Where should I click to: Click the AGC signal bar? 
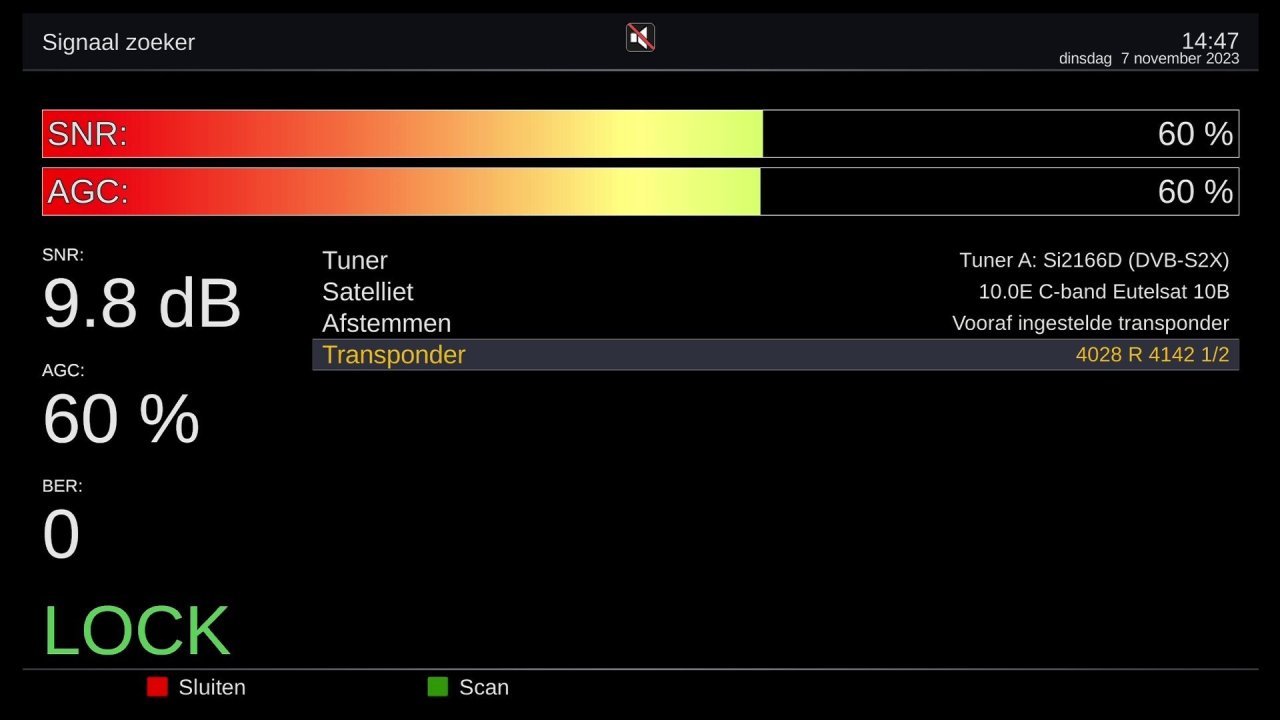(x=640, y=191)
